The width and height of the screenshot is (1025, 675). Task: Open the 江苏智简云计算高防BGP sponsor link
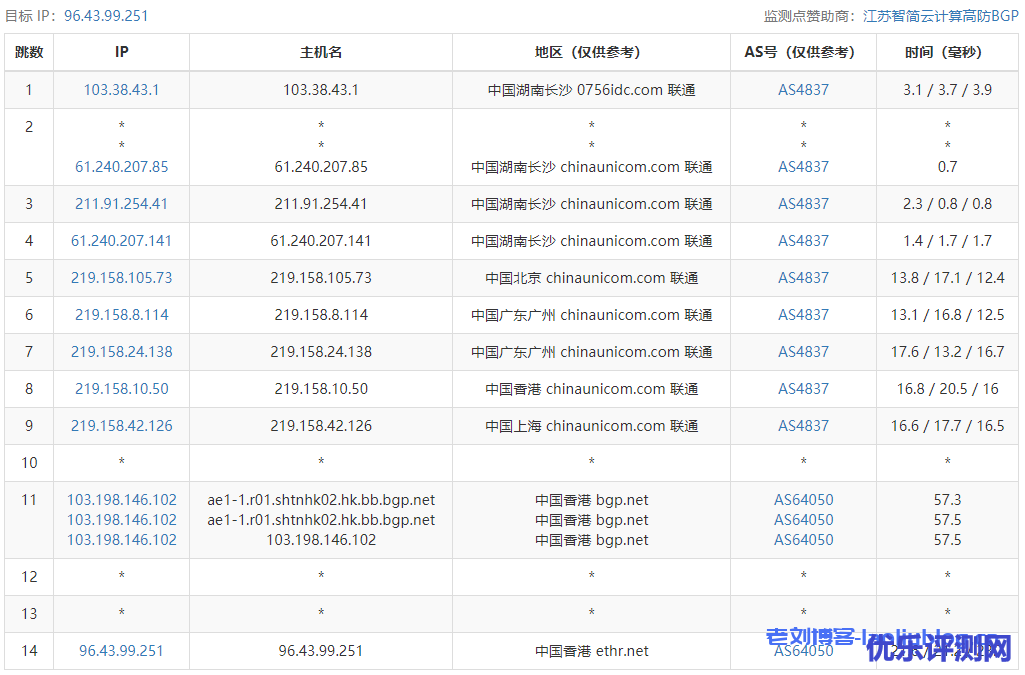click(x=941, y=16)
